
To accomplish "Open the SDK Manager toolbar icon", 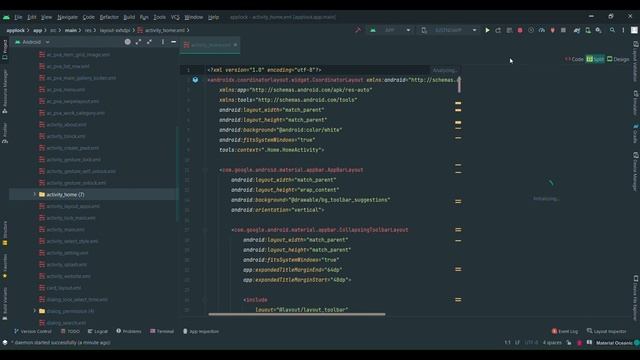I will [598, 30].
